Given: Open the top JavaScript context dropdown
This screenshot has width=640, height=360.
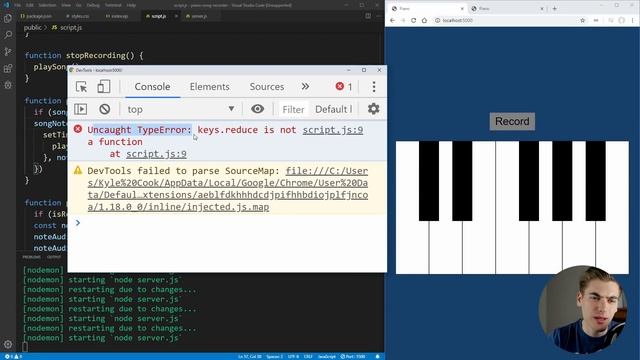Looking at the screenshot, I should [181, 109].
